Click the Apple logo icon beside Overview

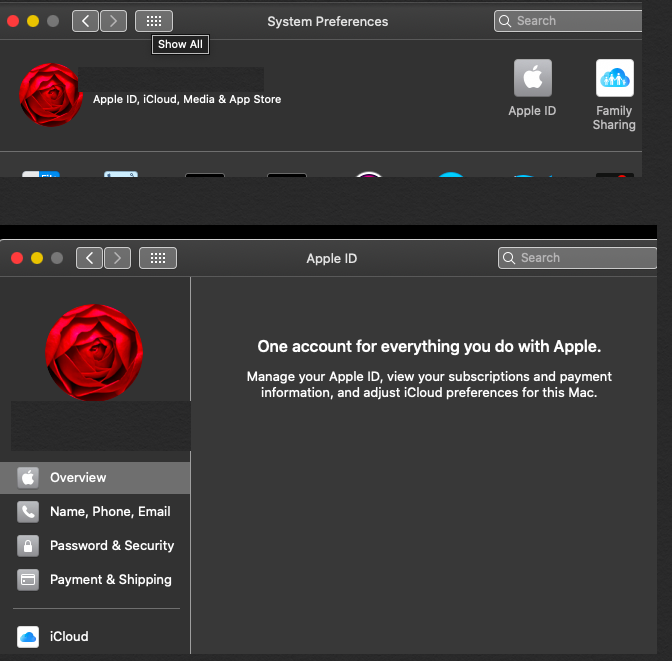[28, 478]
